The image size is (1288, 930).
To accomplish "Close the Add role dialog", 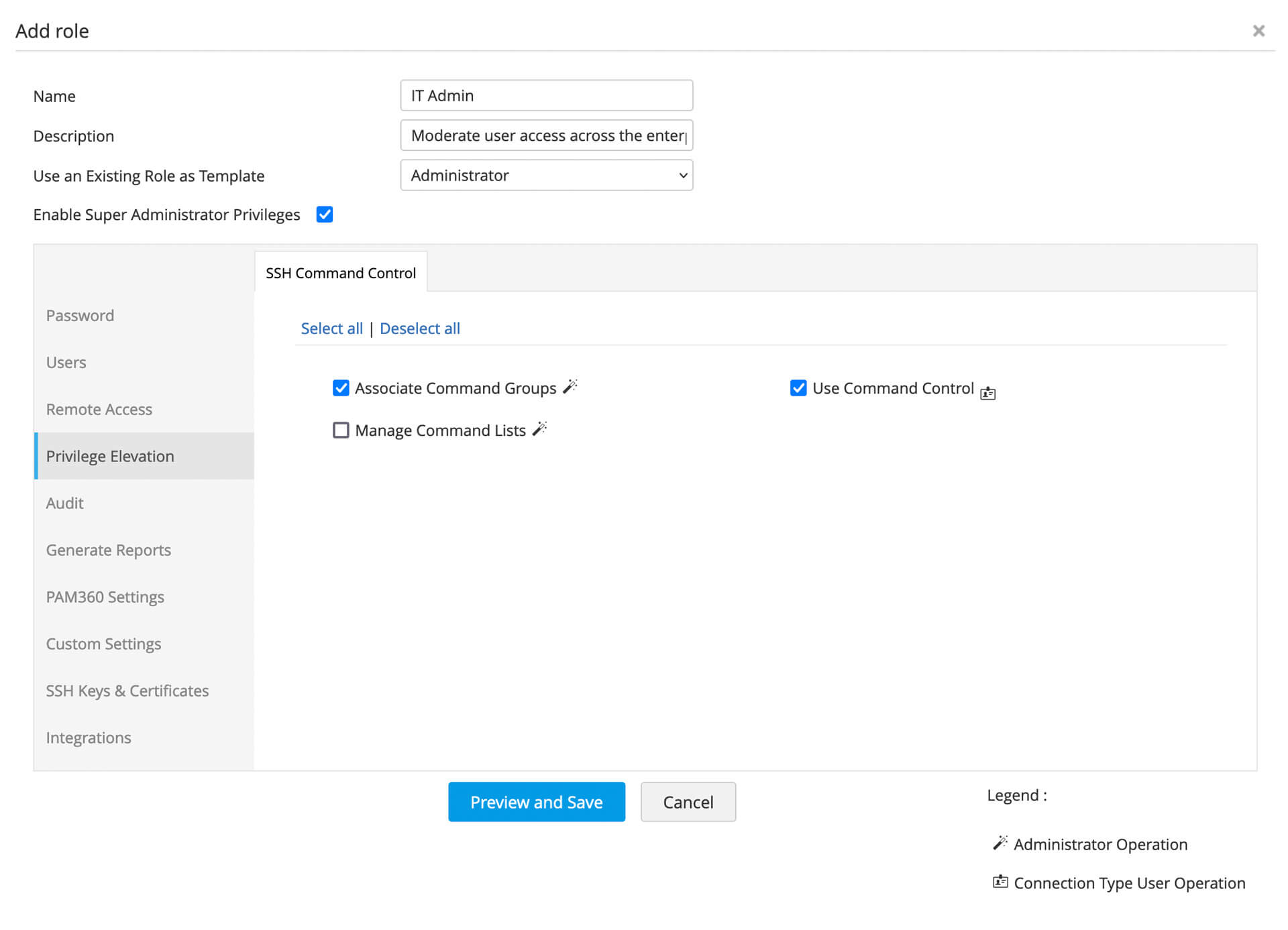I will tap(1258, 31).
